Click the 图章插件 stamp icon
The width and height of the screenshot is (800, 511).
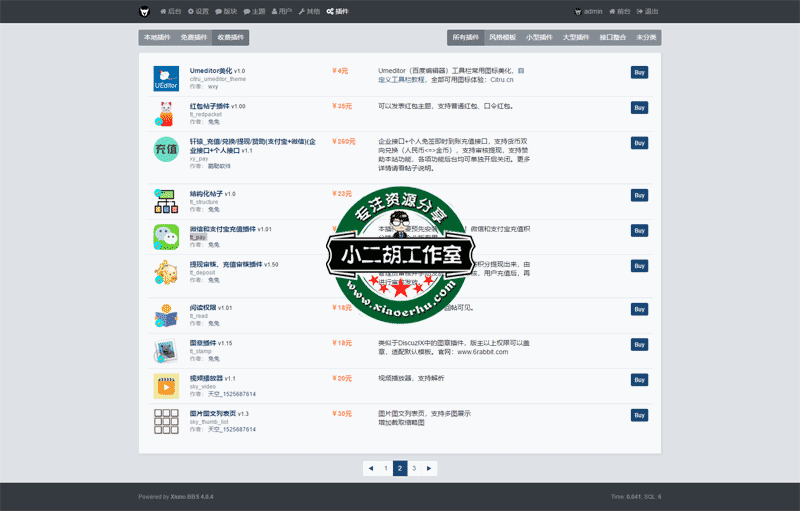(x=166, y=351)
